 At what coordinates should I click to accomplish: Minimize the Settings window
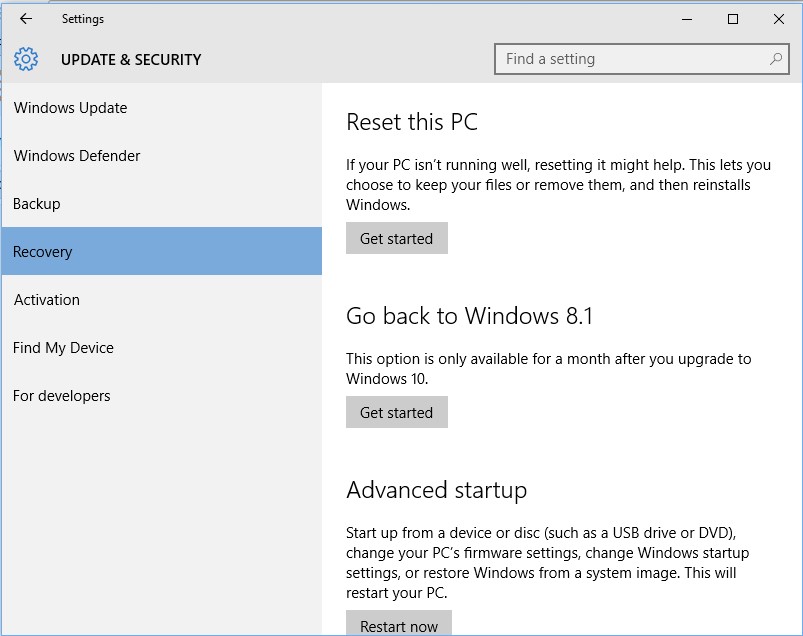(x=687, y=19)
